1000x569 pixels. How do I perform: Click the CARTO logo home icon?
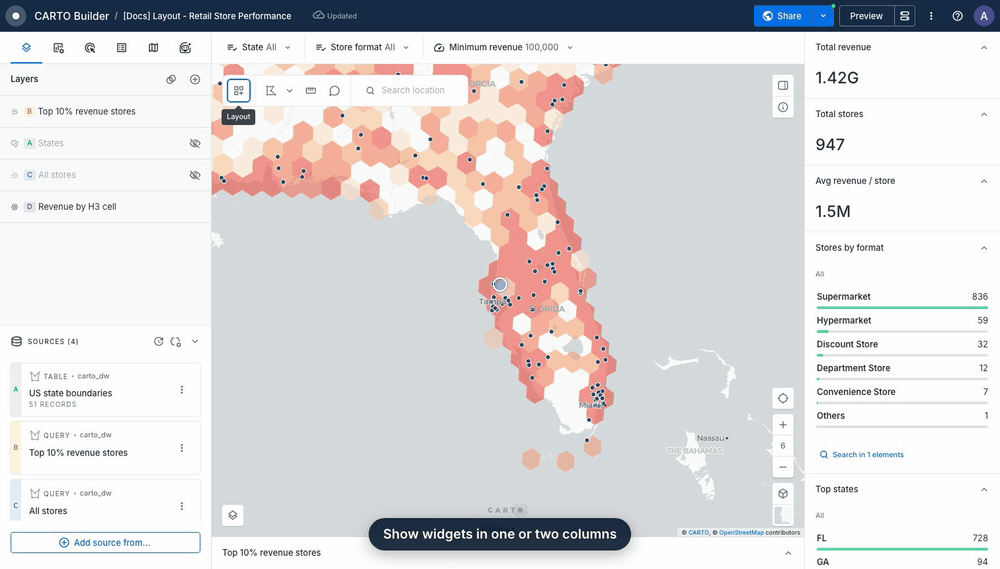[15, 16]
